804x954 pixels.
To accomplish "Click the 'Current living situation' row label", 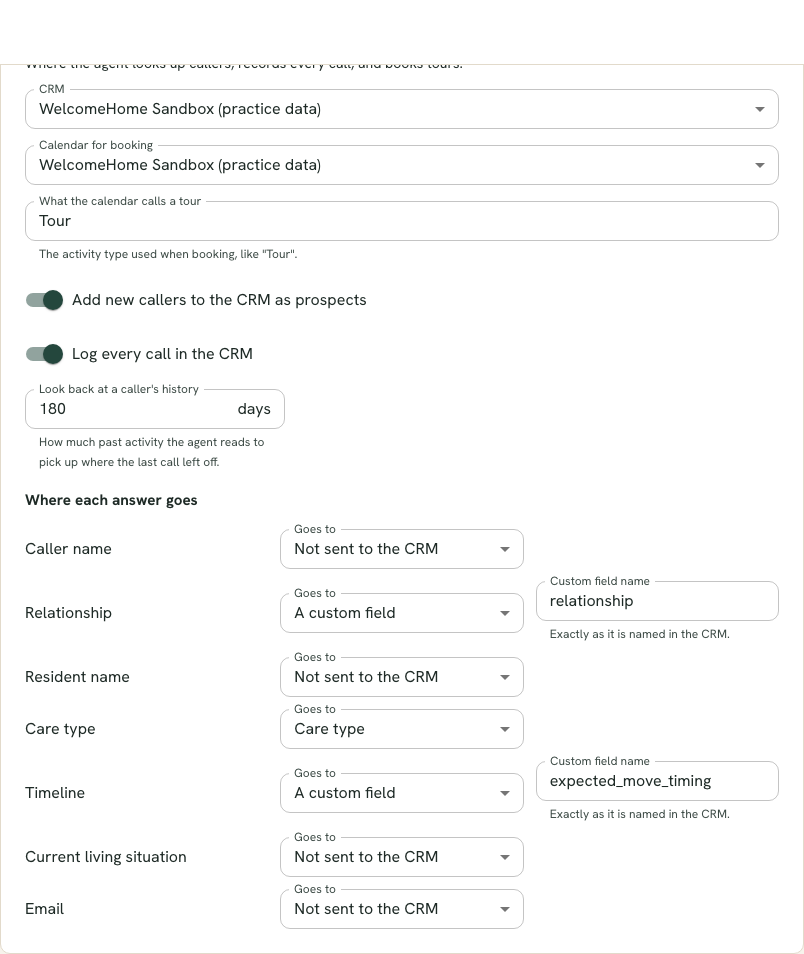I will tap(106, 857).
